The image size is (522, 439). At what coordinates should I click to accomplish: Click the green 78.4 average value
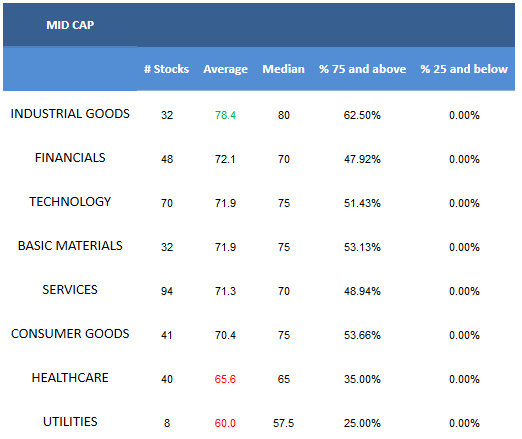coord(225,115)
